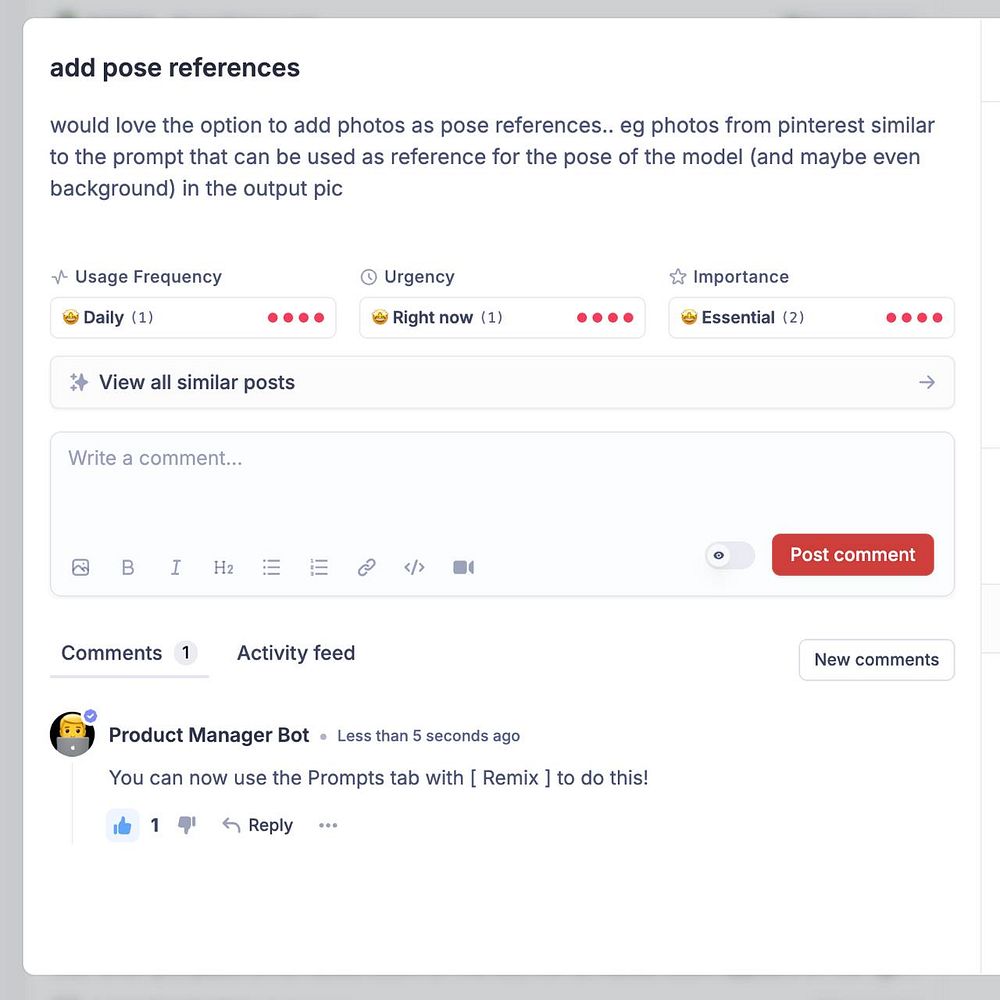Toggle bold formatting in comment editor
Screen dimensions: 1000x1000
(x=128, y=567)
